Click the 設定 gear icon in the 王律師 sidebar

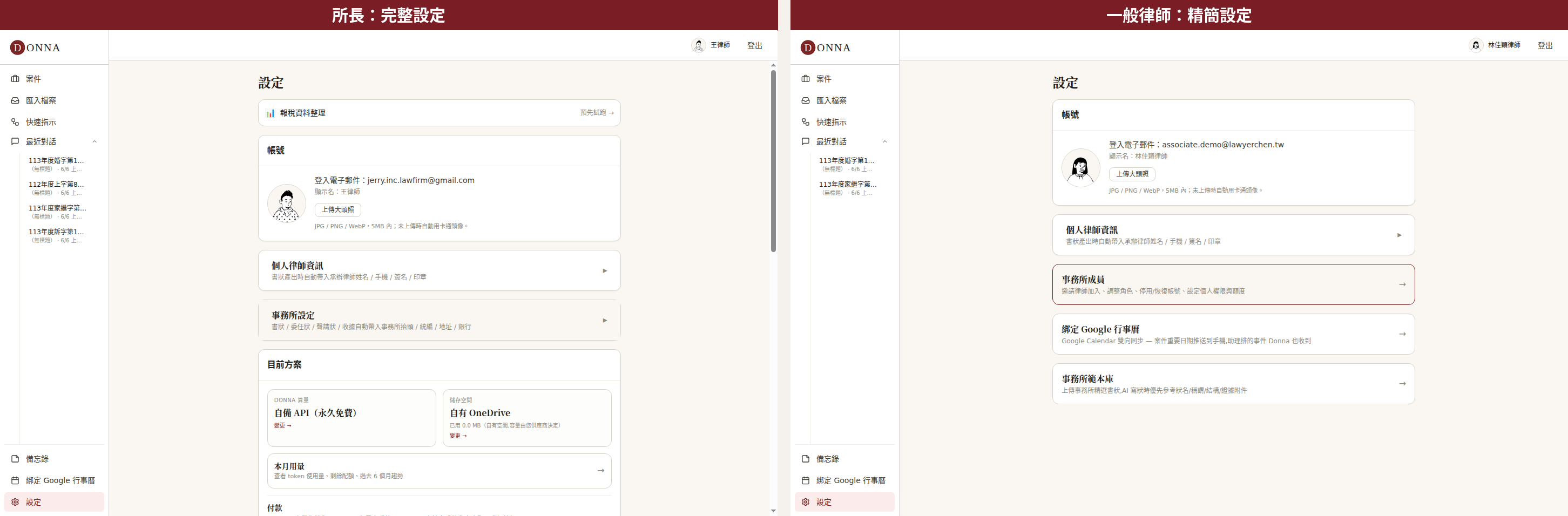tap(15, 503)
